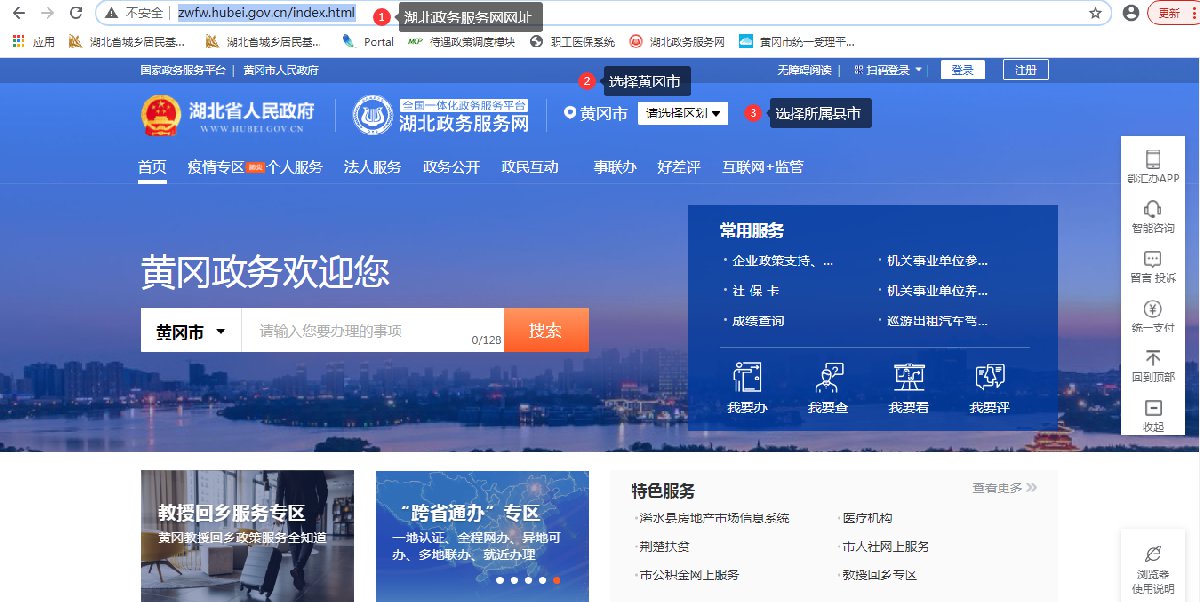Open the browser profile avatar icon
Viewport: 1200px width, 602px height.
coord(1131,13)
